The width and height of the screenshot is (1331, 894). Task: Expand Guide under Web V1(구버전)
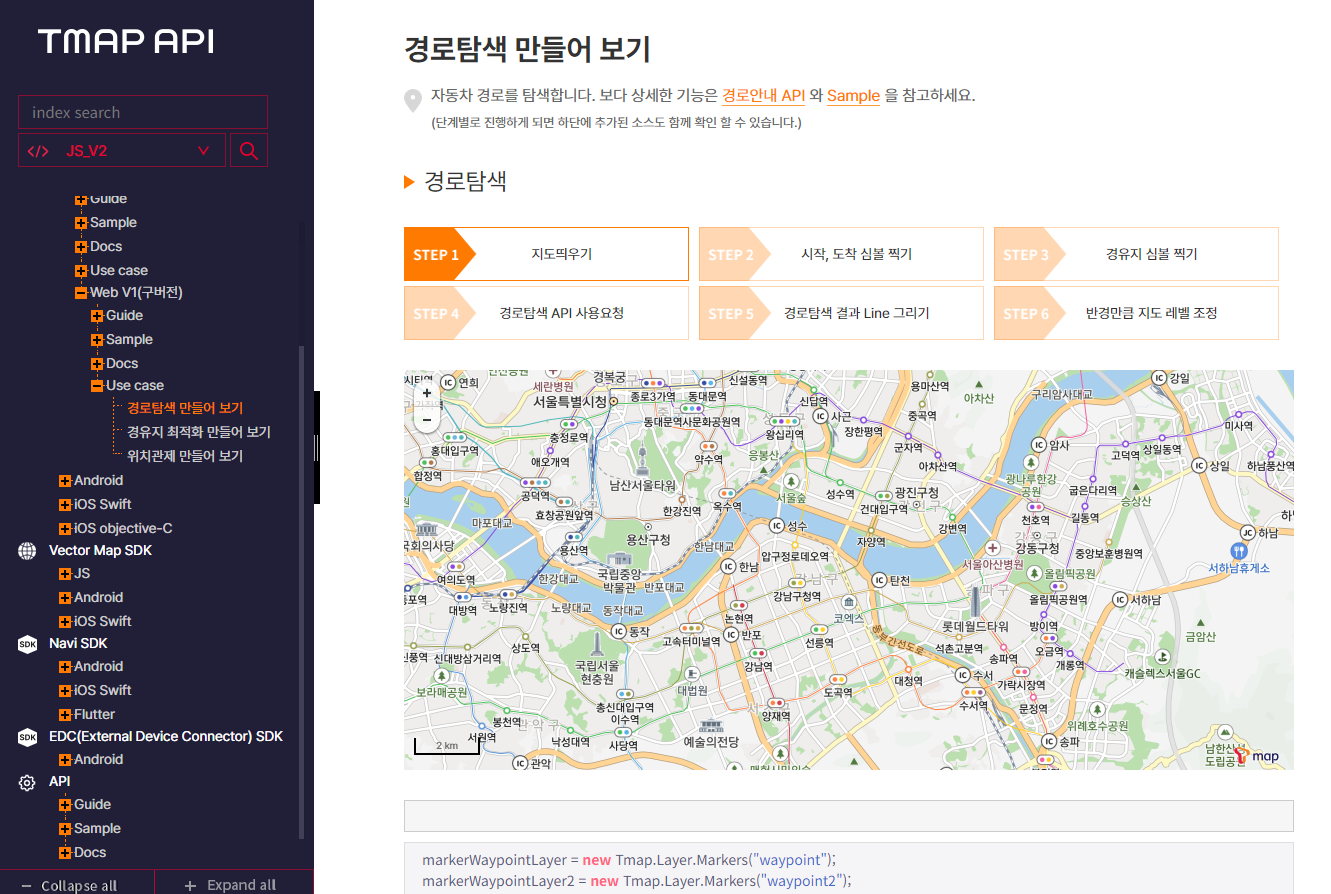point(97,316)
